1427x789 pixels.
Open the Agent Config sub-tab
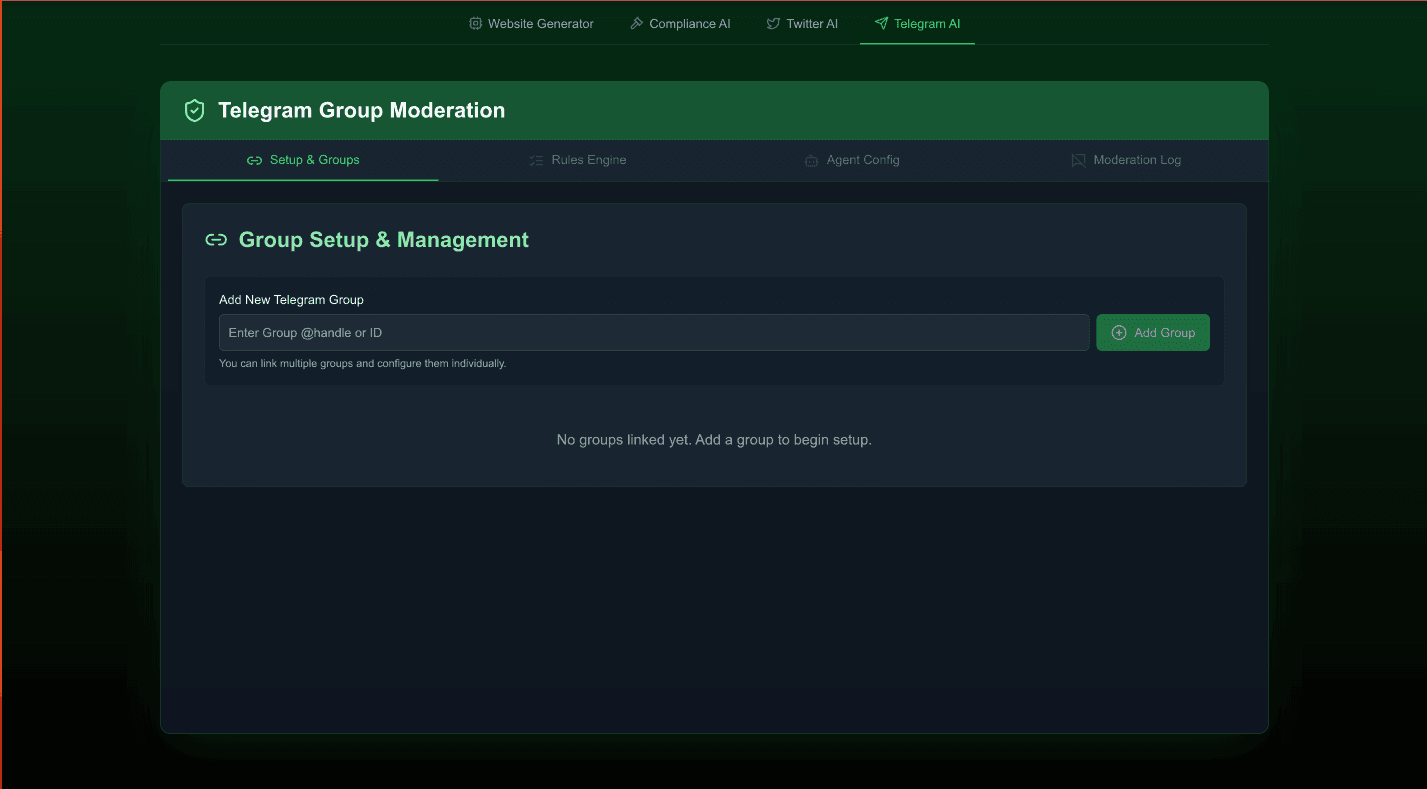click(x=852, y=160)
